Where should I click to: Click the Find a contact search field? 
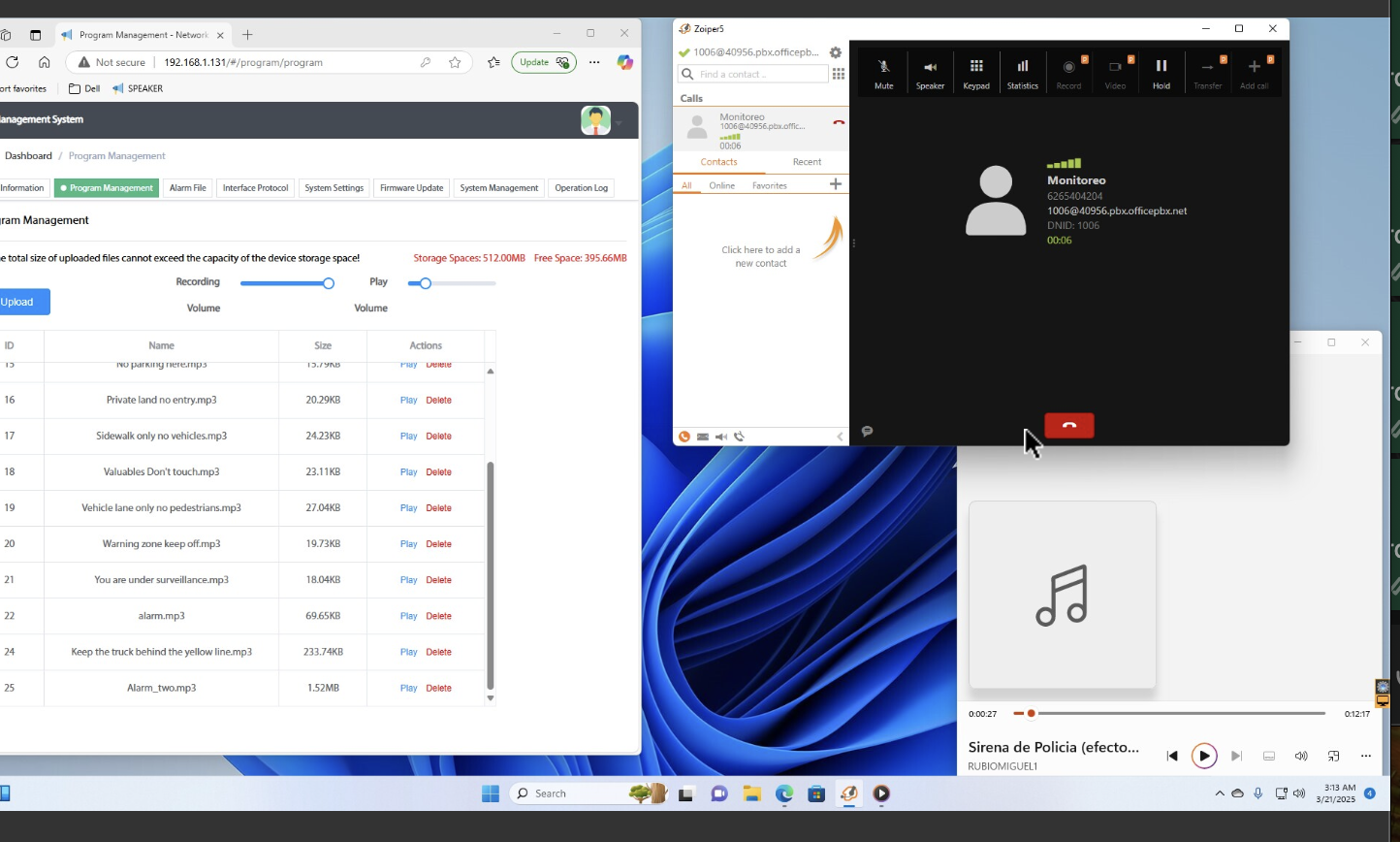point(752,74)
